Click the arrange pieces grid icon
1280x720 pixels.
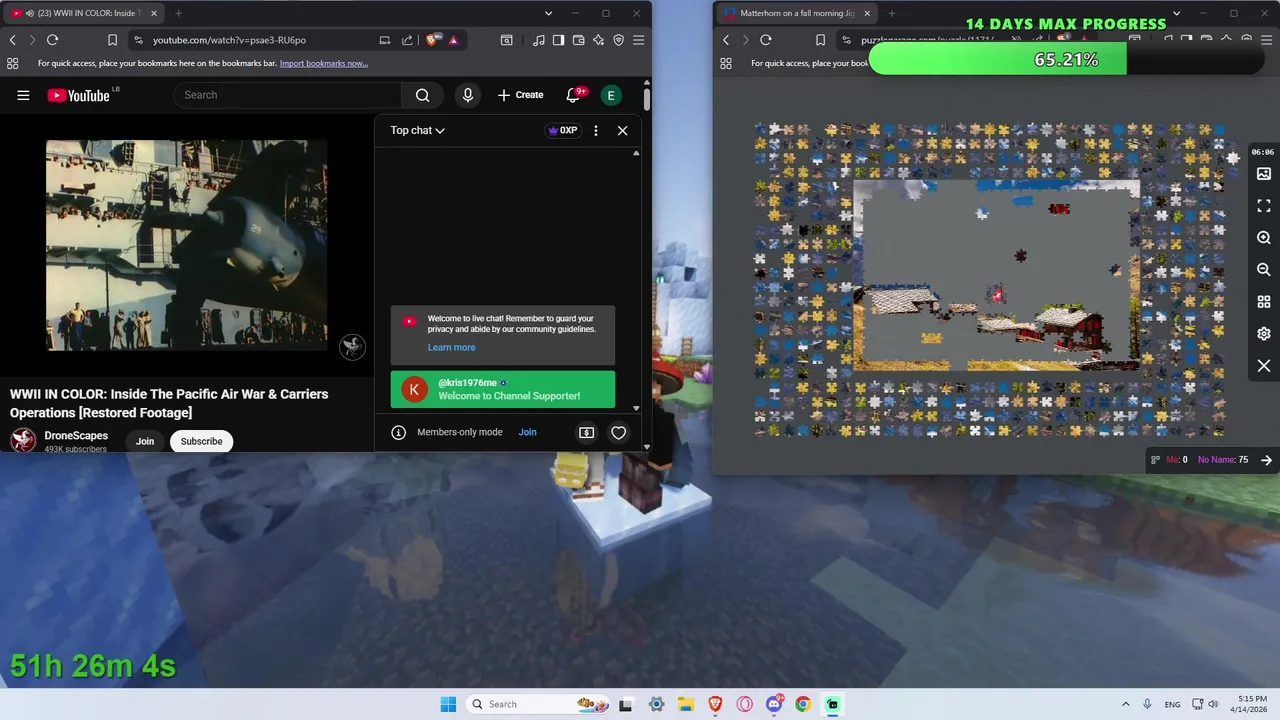tap(1264, 302)
